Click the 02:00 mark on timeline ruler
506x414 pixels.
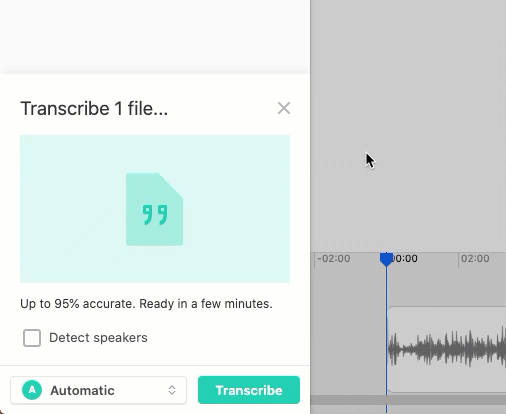pyautogui.click(x=475, y=258)
